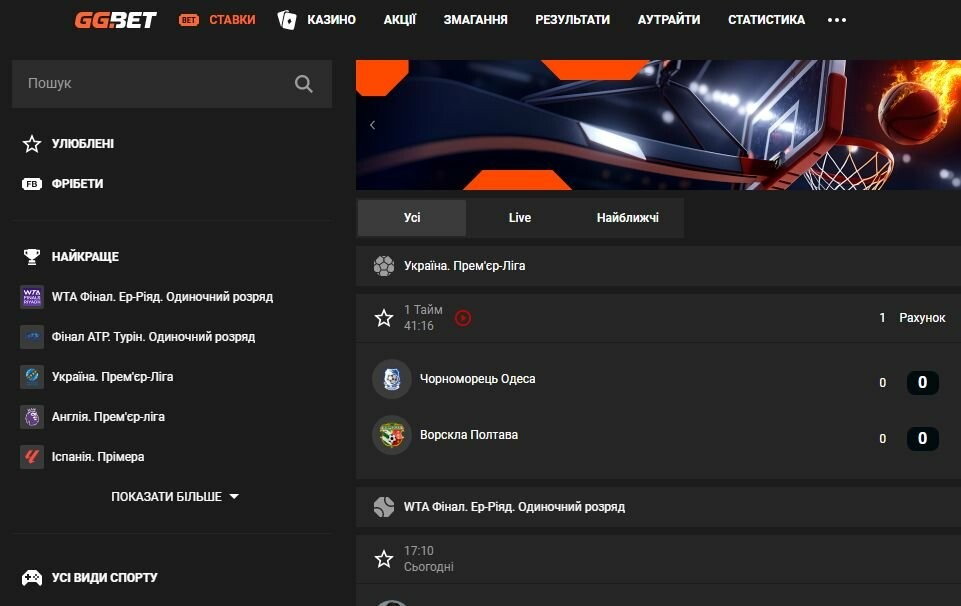The height and width of the screenshot is (606, 961).
Task: Open WTA Фінал. Ер-Ріяд sidebar link
Action: tap(162, 297)
